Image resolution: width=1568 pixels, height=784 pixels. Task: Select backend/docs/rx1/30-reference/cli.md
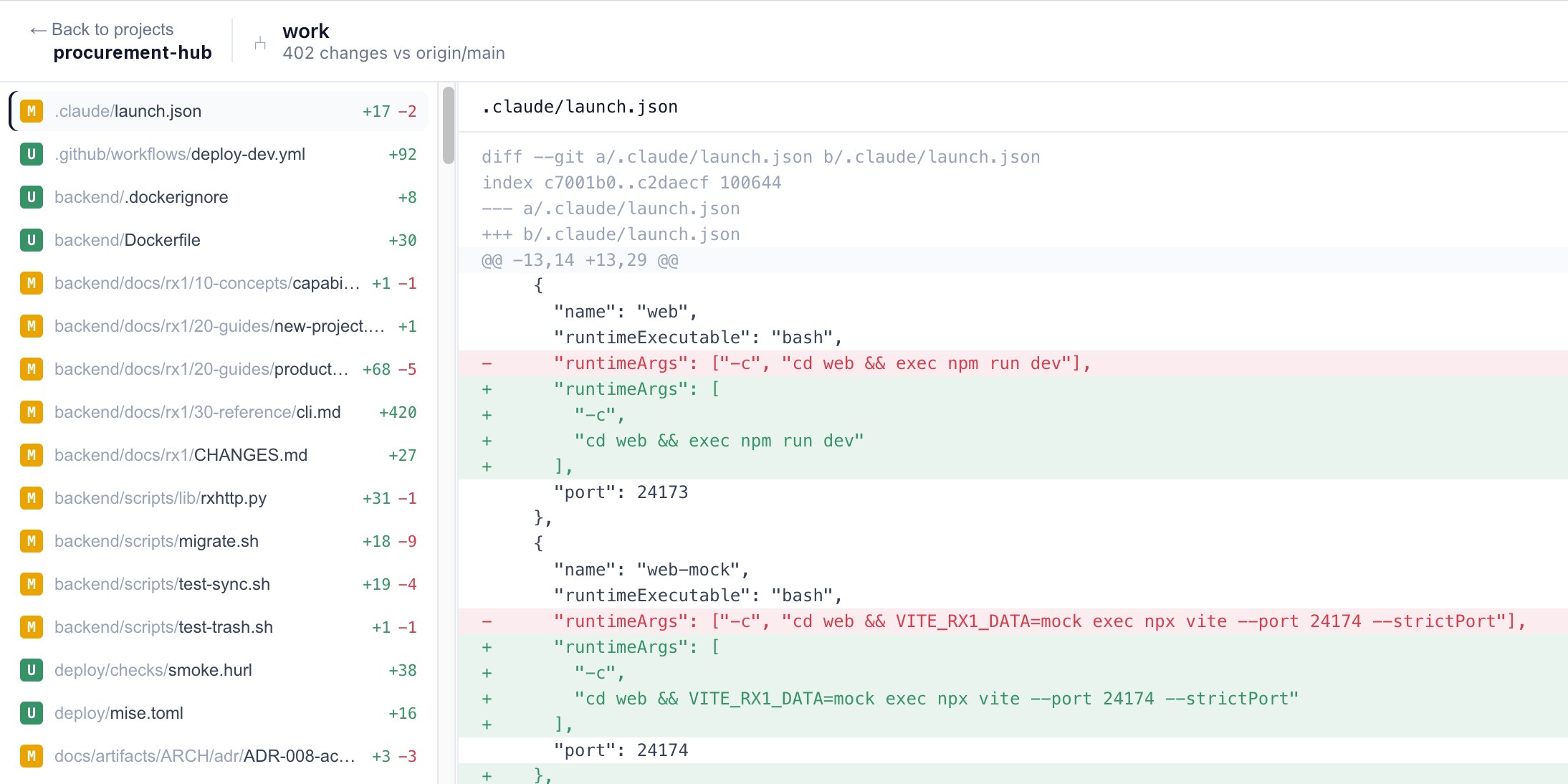pos(219,412)
